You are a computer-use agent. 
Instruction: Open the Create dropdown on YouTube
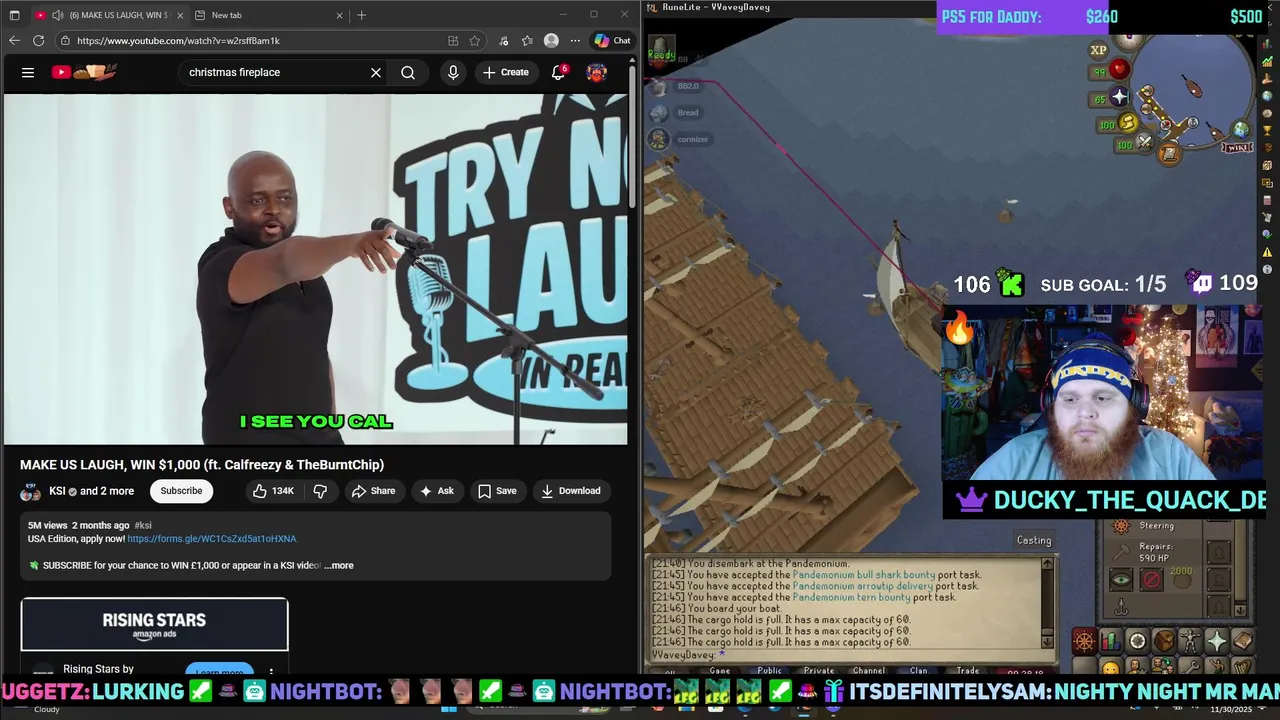[506, 72]
